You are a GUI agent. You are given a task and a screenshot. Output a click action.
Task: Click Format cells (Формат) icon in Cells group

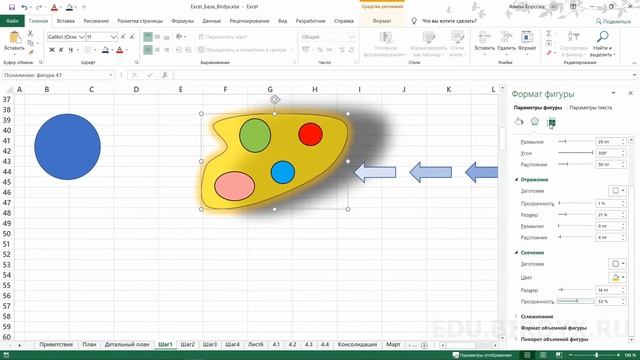pyautogui.click(x=527, y=38)
